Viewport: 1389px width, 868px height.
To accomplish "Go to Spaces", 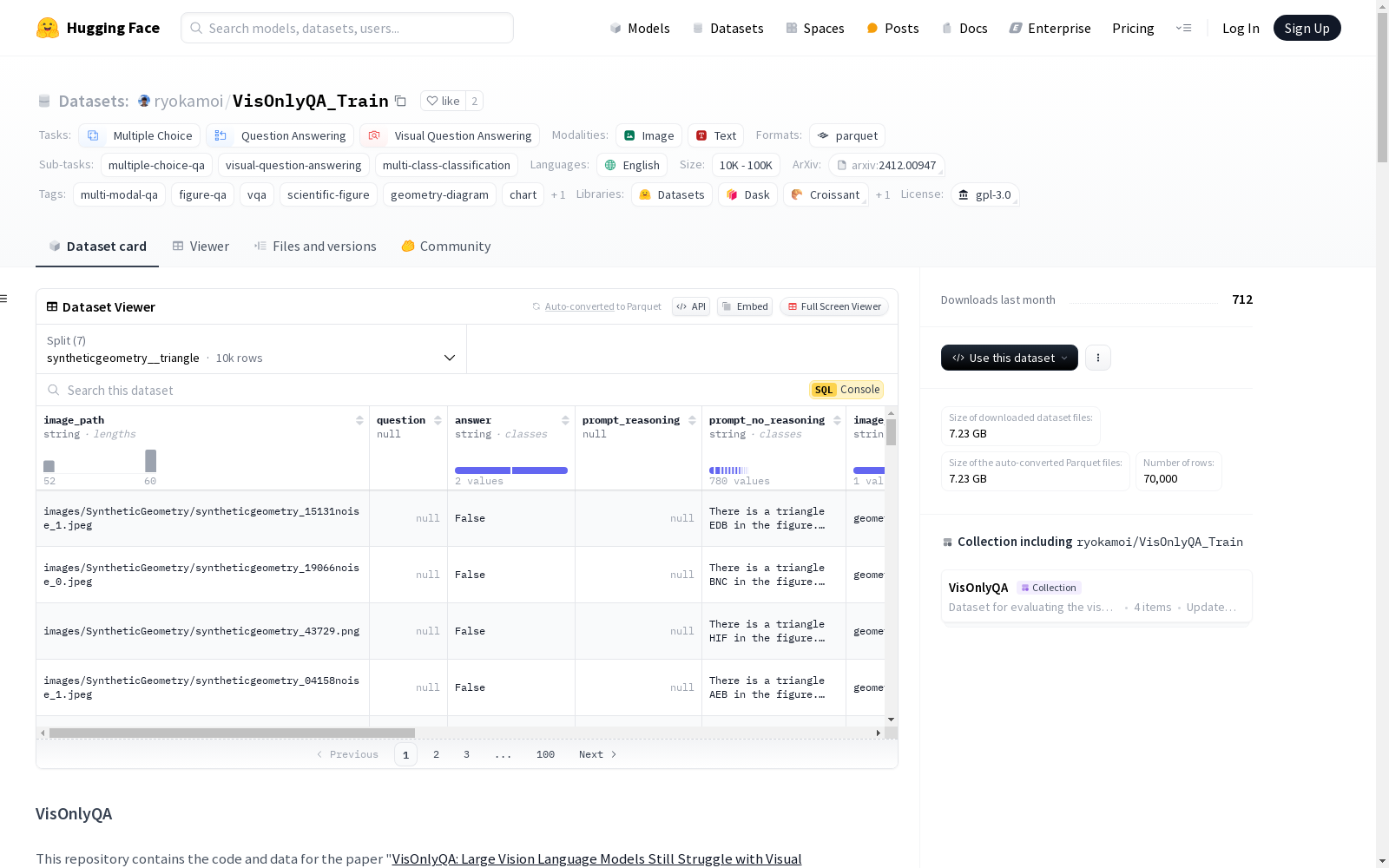I will (814, 28).
